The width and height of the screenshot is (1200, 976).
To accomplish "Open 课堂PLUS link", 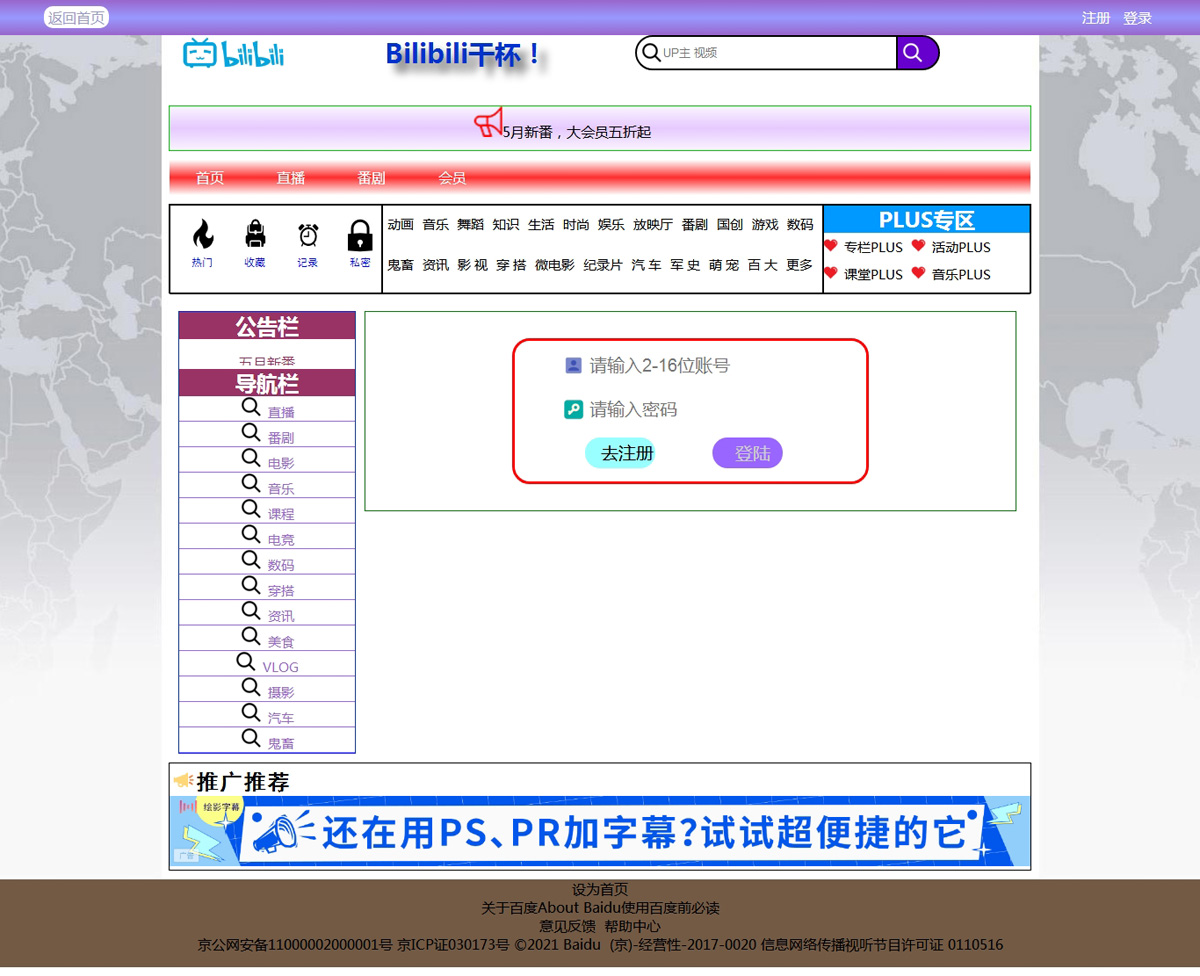I will tap(873, 274).
